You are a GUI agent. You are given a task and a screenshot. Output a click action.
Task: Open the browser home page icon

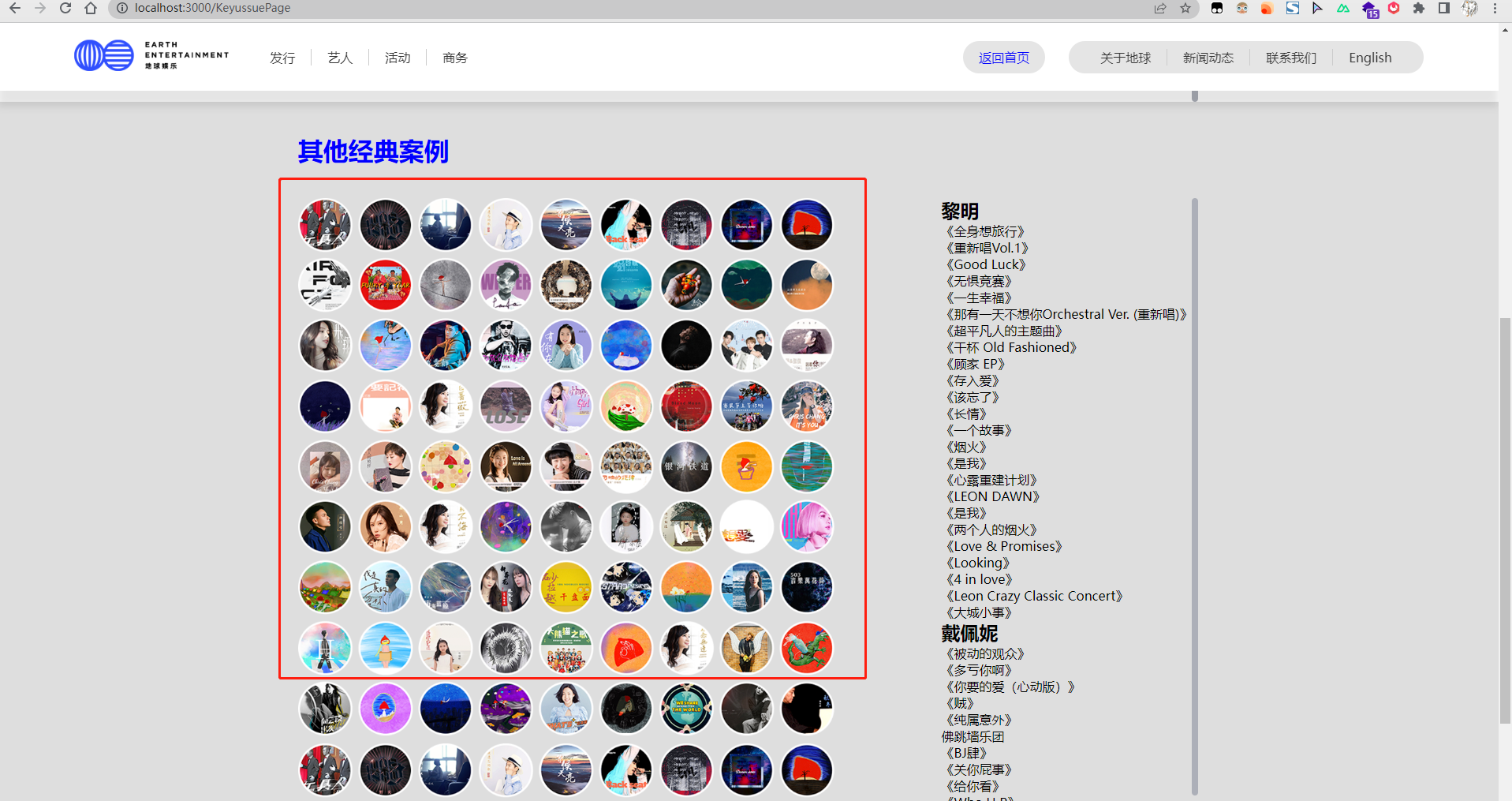point(91,8)
